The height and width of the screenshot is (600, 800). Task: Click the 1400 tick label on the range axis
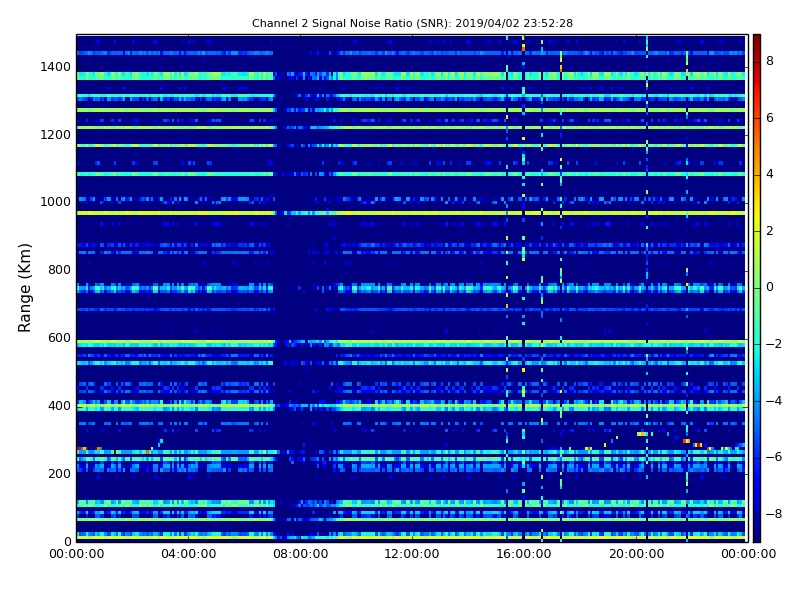[56, 67]
